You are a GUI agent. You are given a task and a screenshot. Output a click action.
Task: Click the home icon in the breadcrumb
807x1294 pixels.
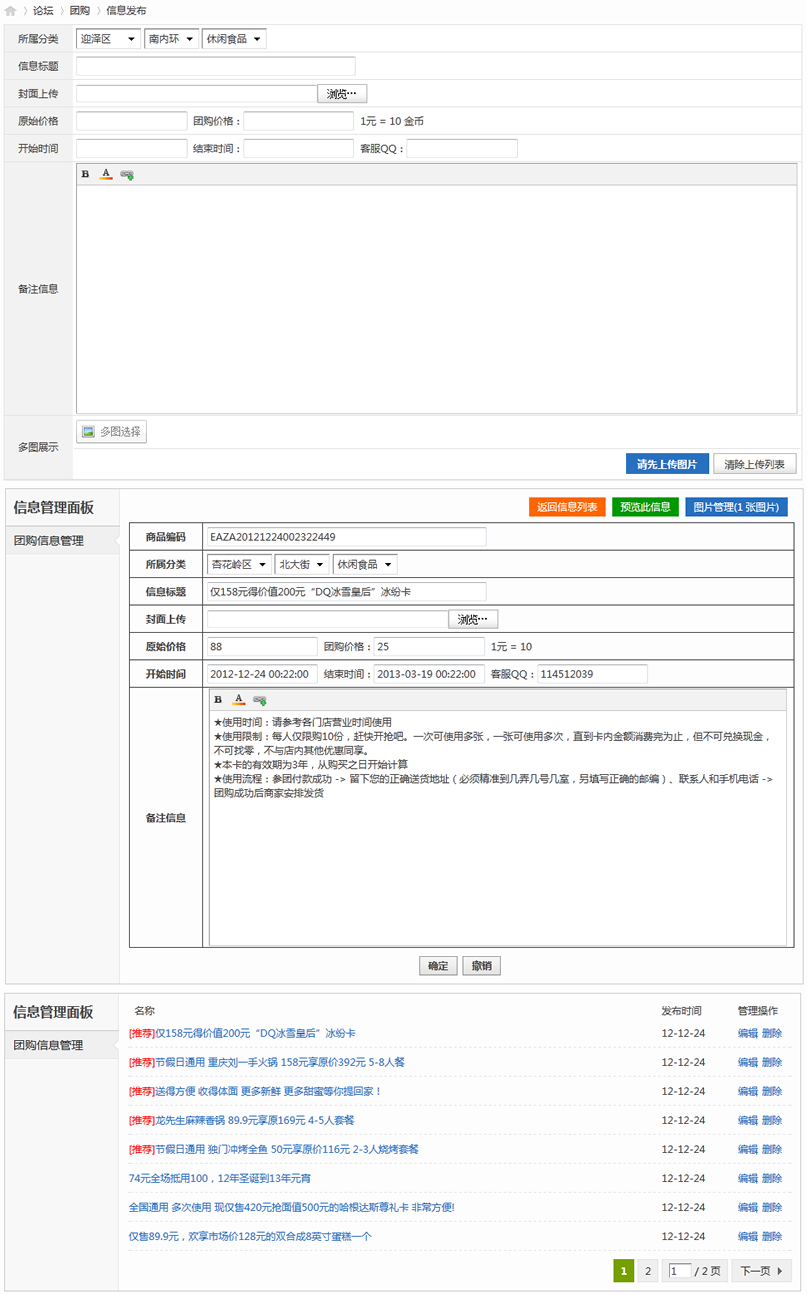(12, 10)
